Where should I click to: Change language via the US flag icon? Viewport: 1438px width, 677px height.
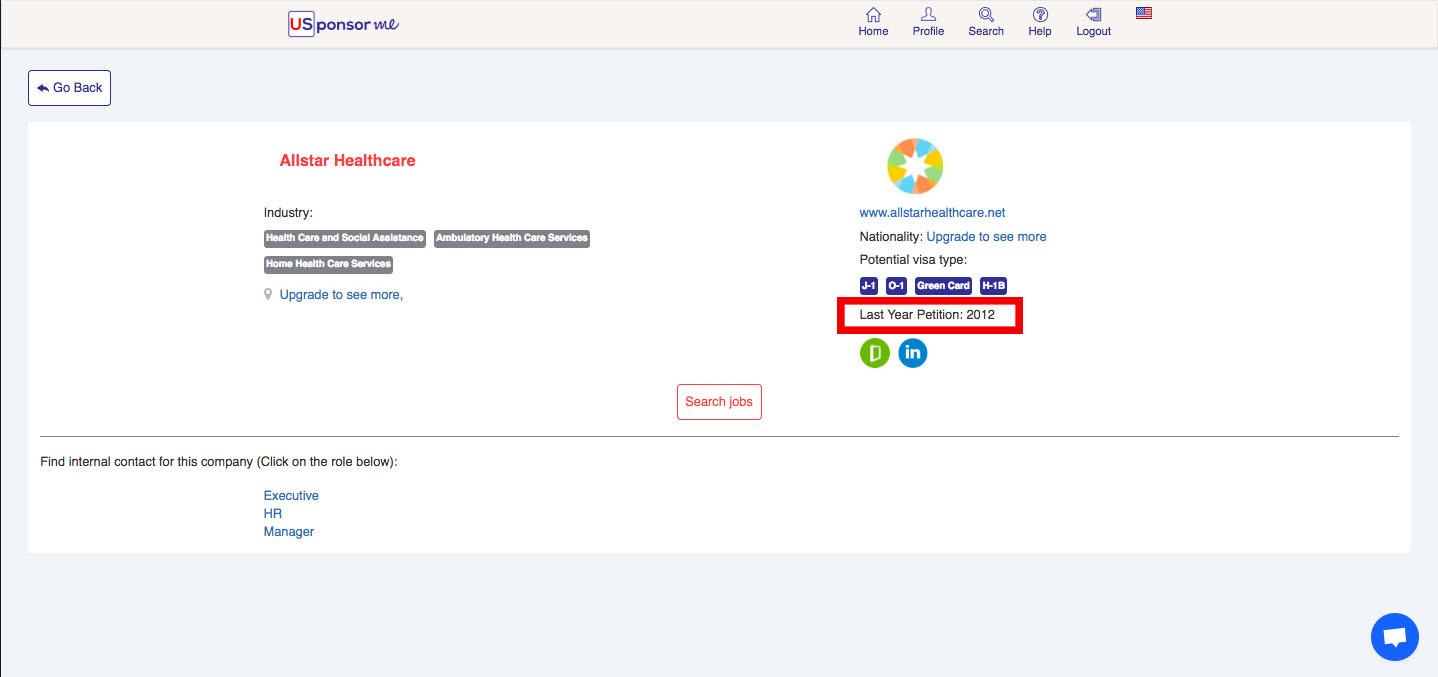tap(1144, 13)
